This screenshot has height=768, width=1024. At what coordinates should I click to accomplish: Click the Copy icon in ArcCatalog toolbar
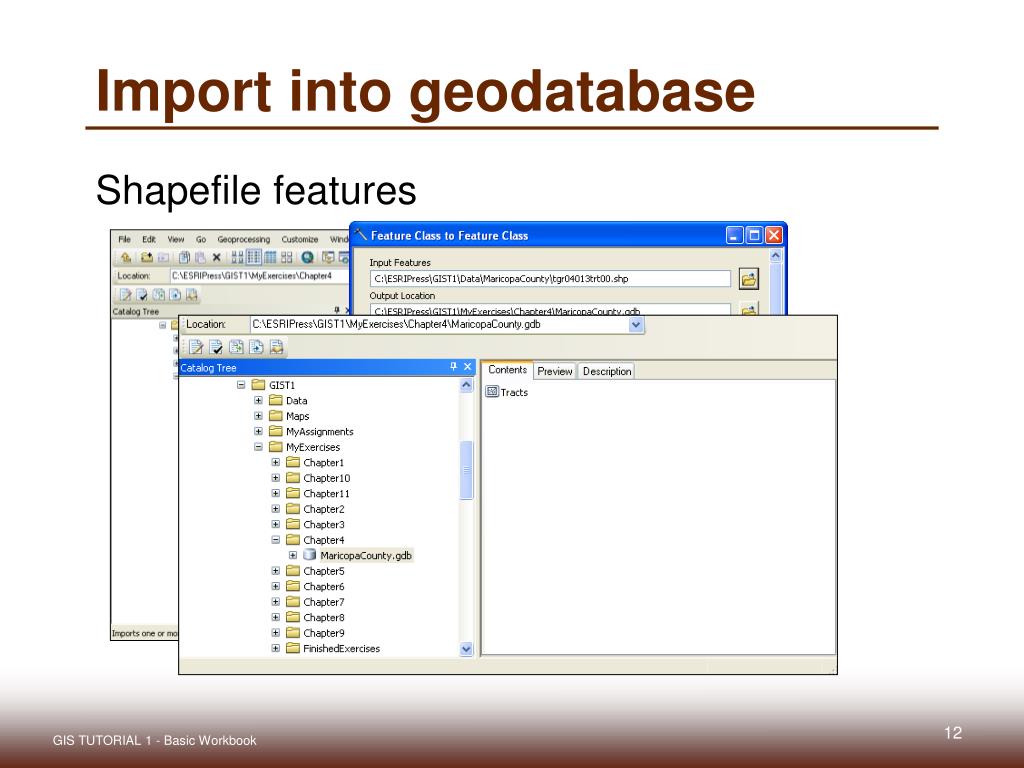point(185,257)
